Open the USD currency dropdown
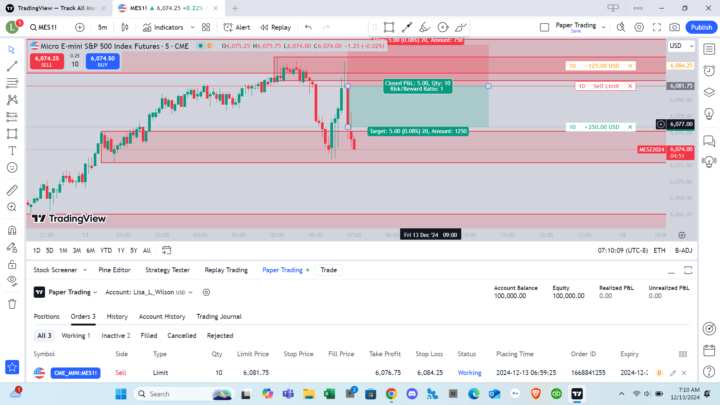The image size is (720, 405). (681, 46)
